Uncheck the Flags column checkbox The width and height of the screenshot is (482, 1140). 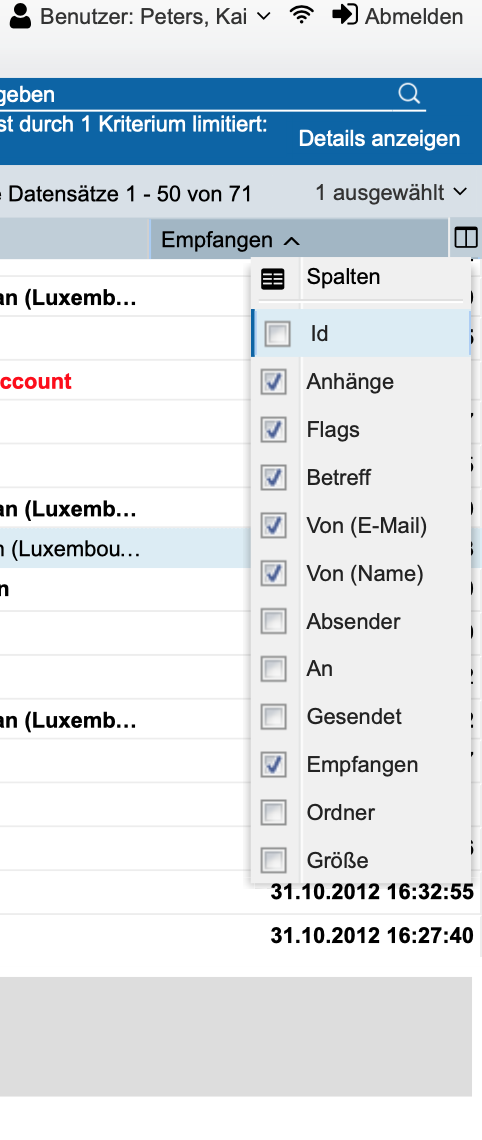273,430
